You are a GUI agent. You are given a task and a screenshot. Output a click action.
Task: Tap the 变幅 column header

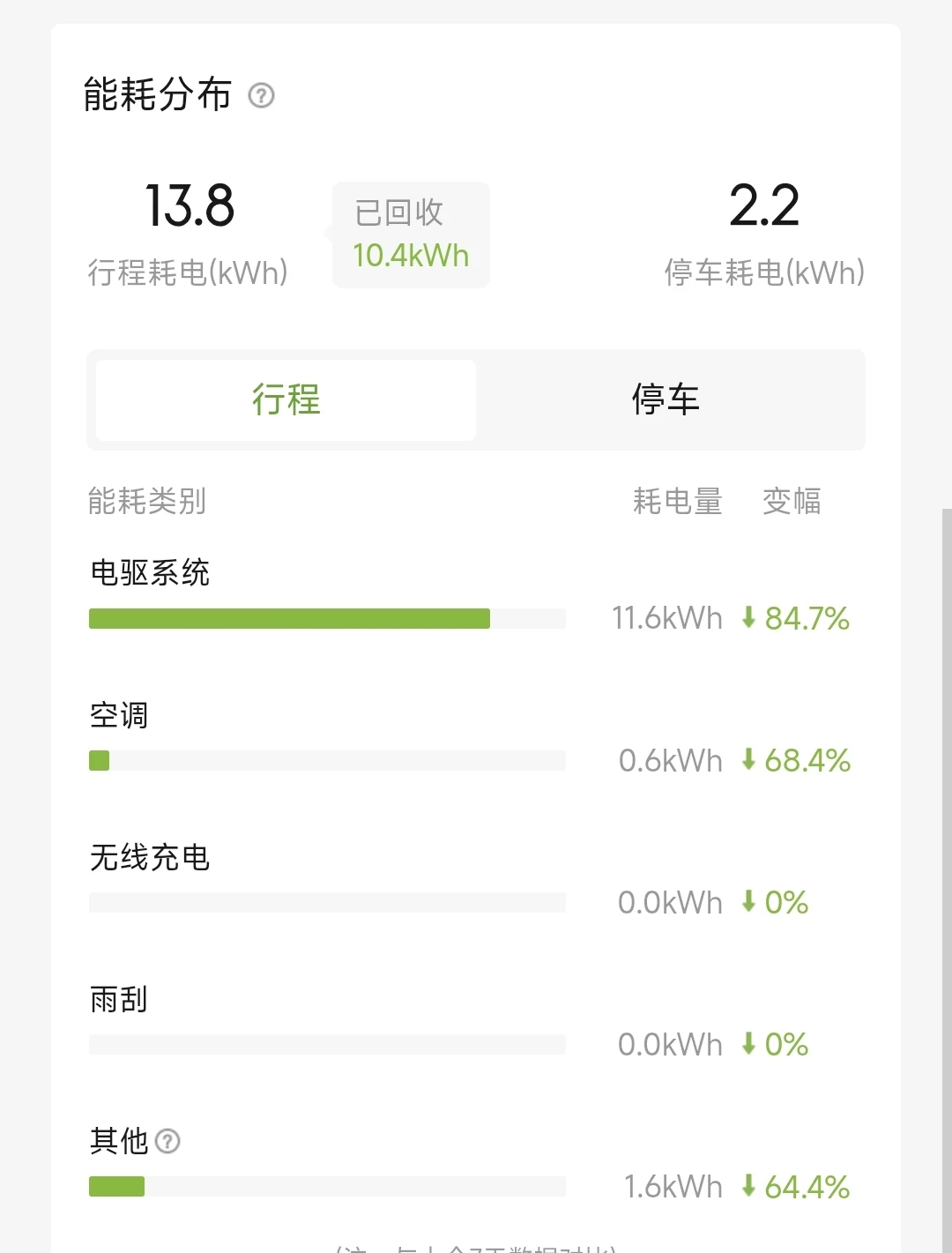click(x=792, y=501)
